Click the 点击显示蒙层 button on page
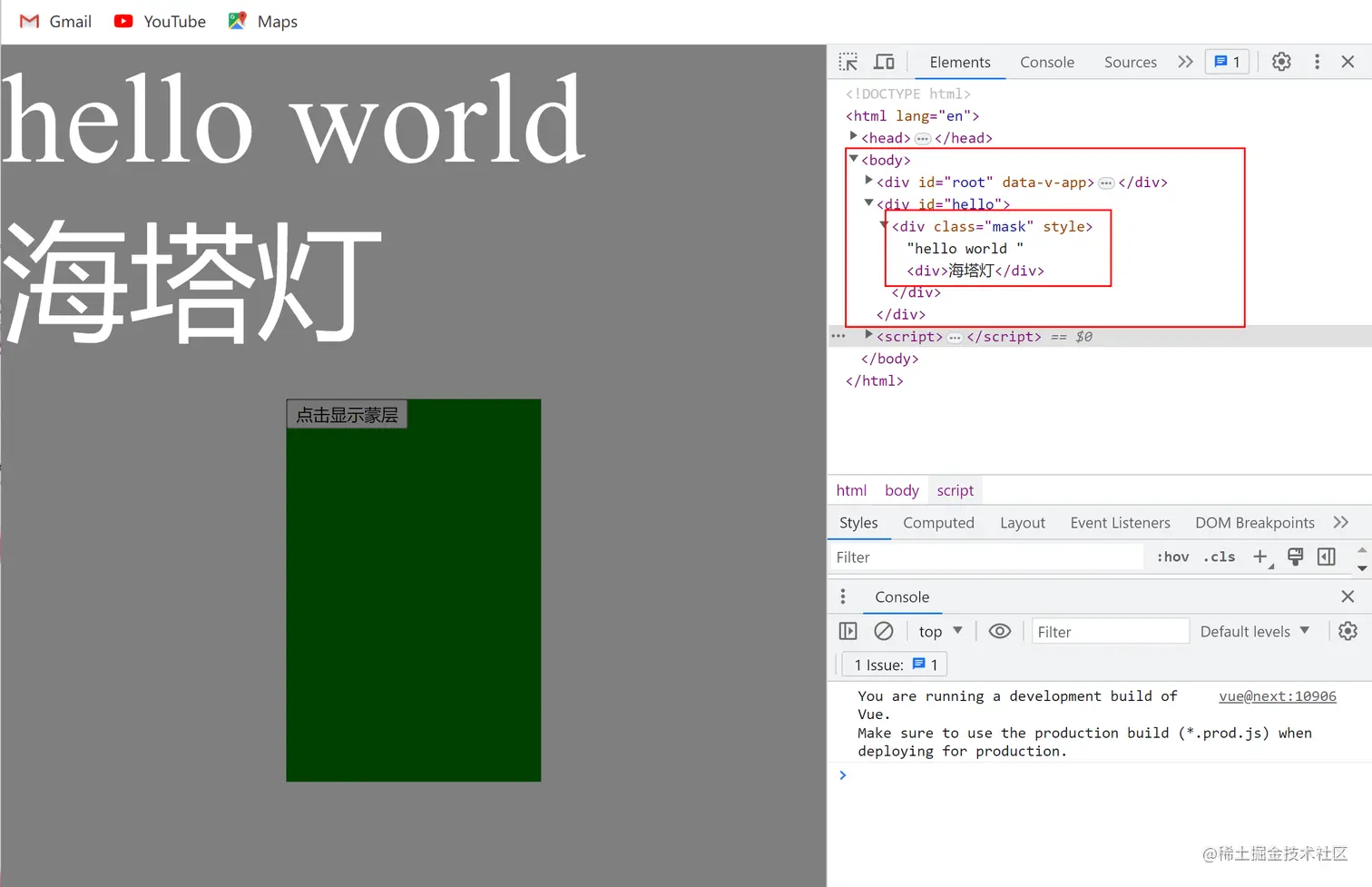Viewport: 1372px width, 887px height. point(347,414)
